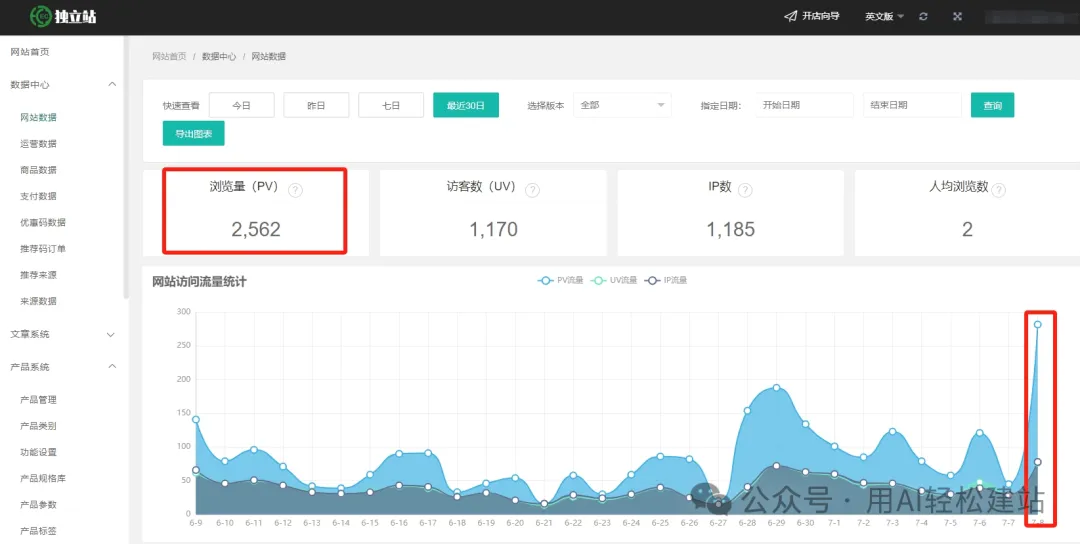Open 产品参数 in the sidebar
Viewport: 1080px width, 544px height.
point(39,505)
